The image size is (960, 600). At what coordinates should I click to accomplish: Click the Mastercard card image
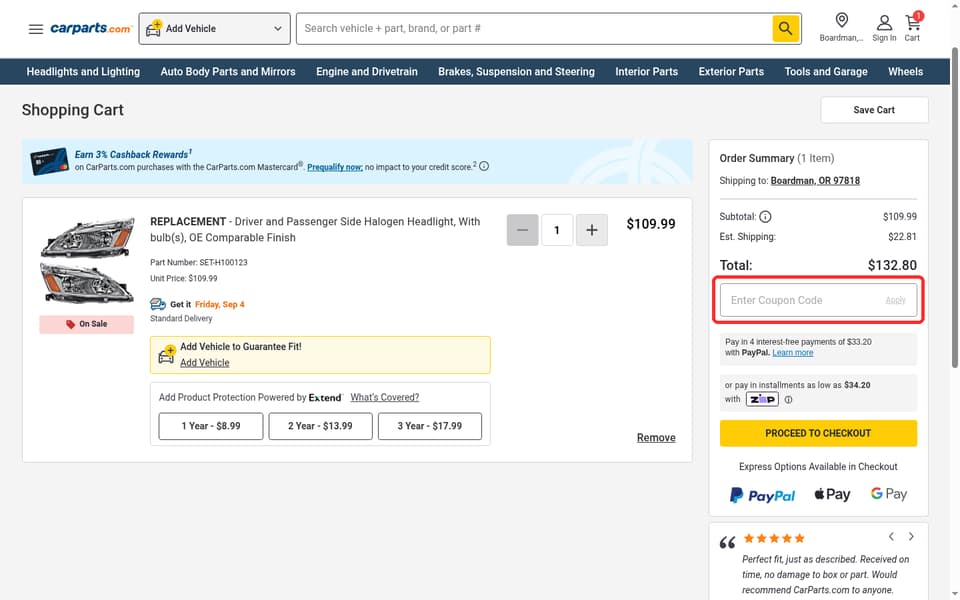(x=50, y=161)
